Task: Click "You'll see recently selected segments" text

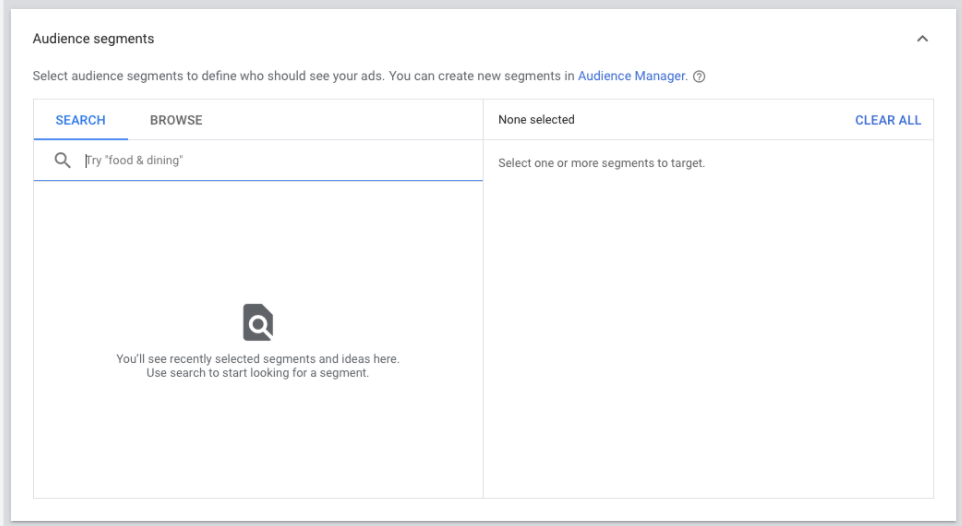Action: point(258,358)
